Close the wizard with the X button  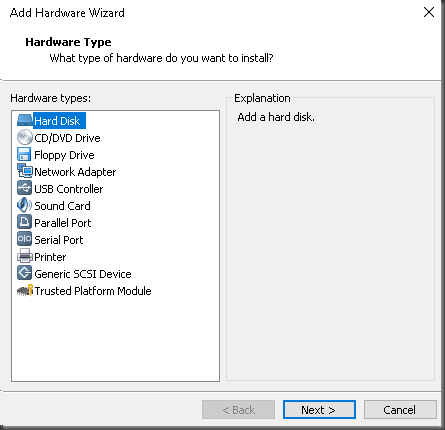[429, 12]
